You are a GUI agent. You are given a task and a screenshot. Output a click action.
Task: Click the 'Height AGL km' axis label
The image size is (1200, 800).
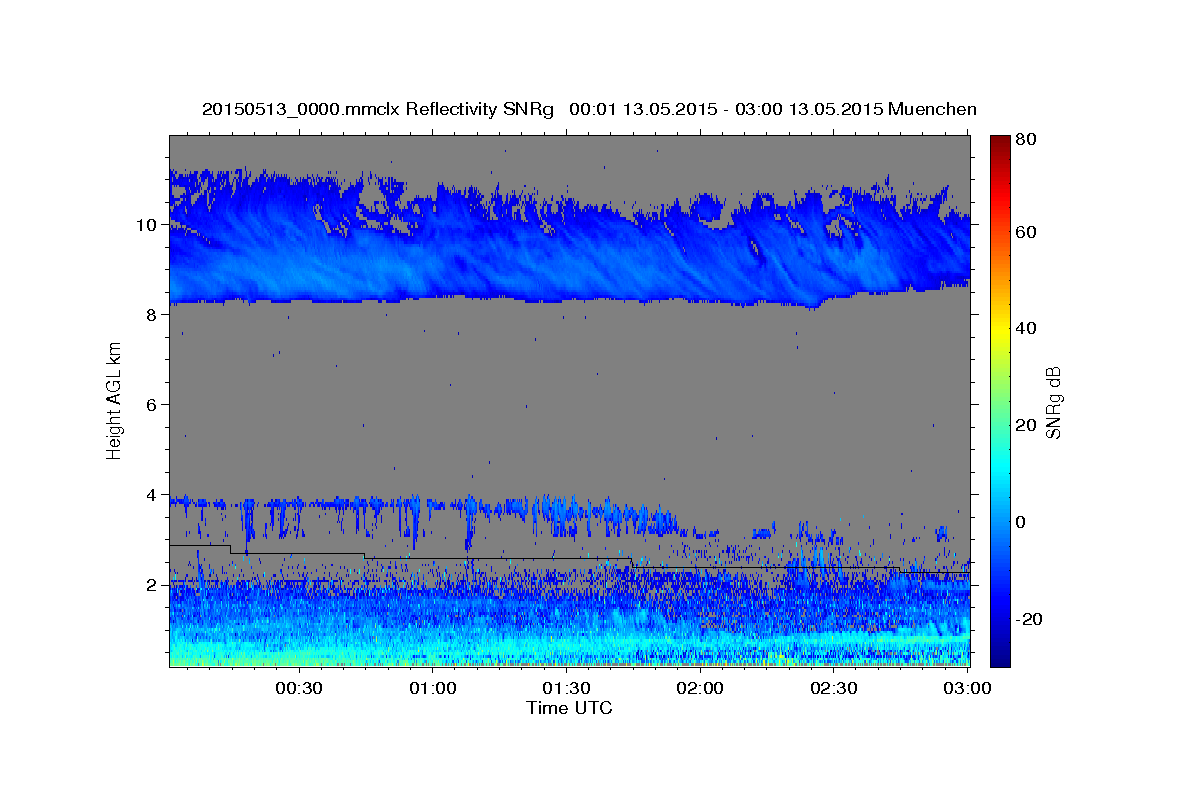[x=115, y=400]
